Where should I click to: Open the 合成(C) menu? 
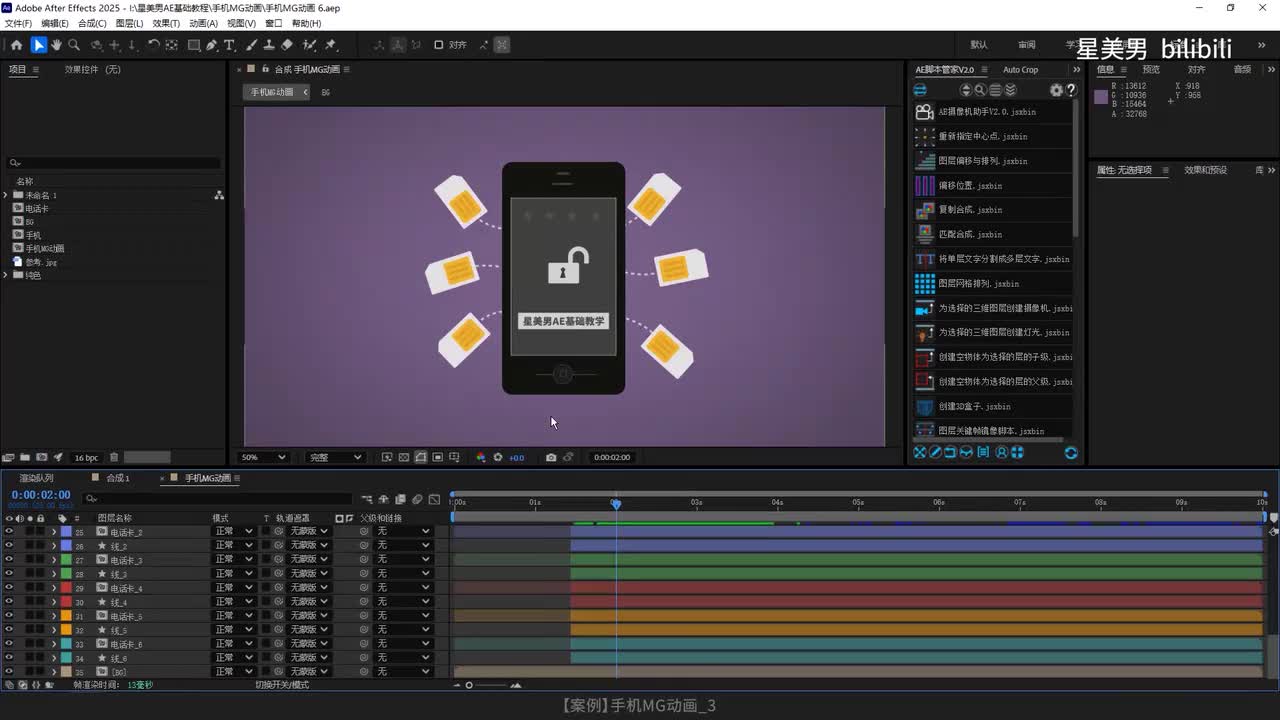[x=92, y=23]
